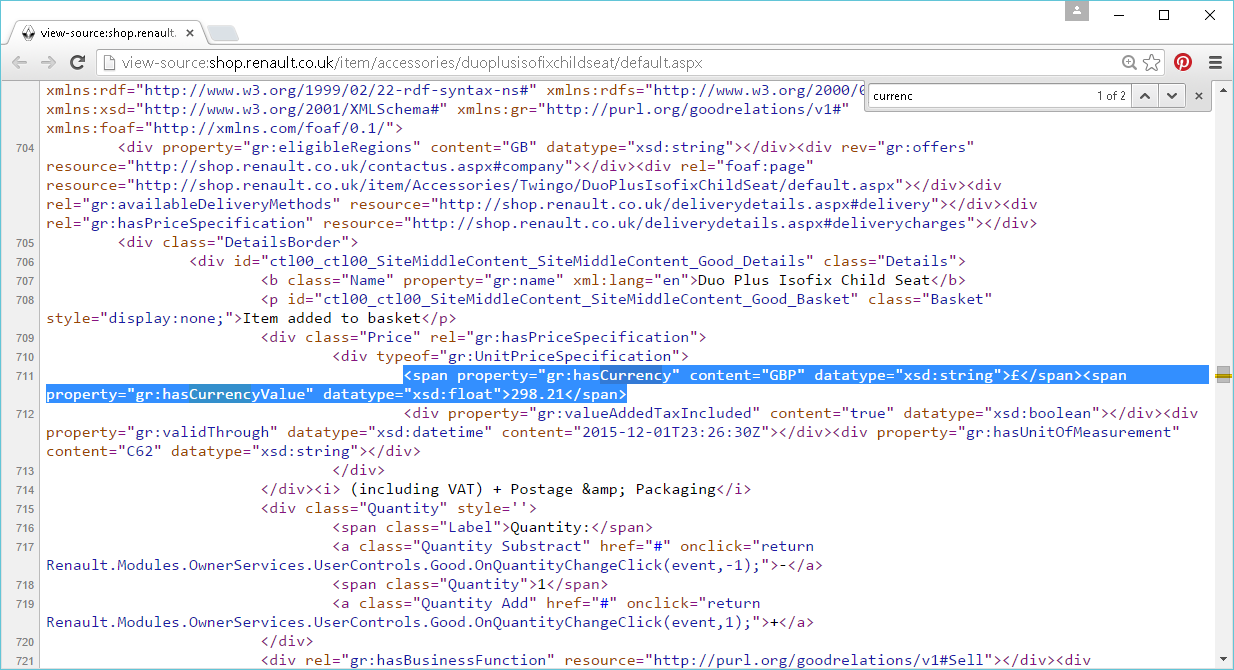Screen dimensions: 1234x670
Task: Open a new tab
Action: coord(222,33)
